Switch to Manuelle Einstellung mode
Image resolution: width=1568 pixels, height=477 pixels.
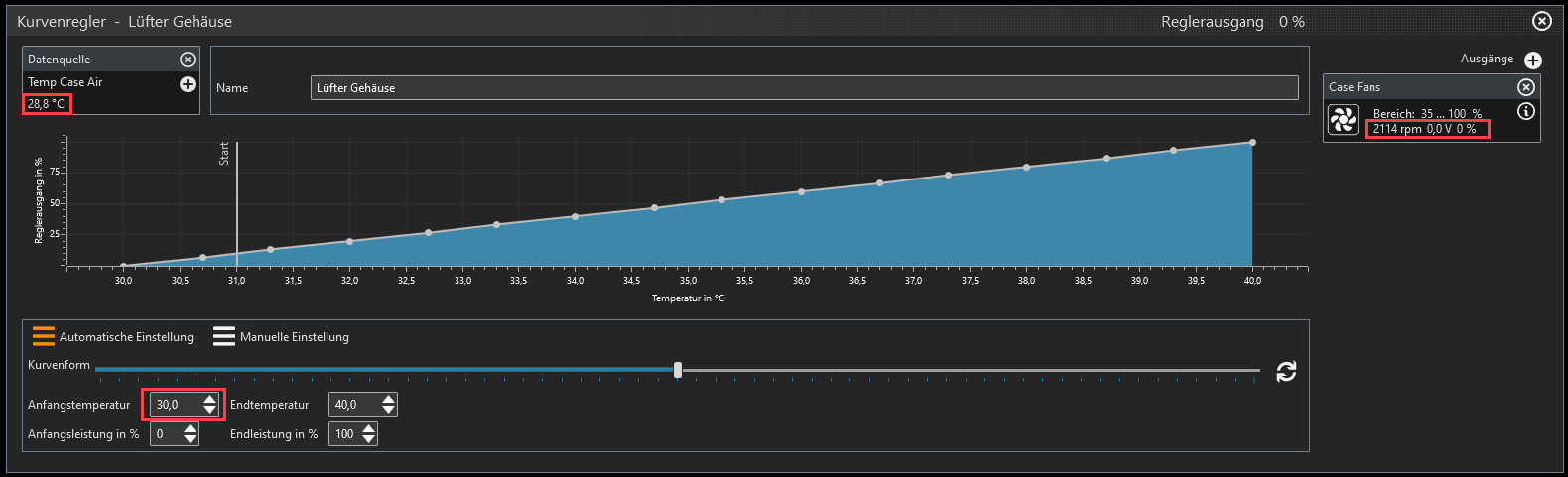(281, 337)
